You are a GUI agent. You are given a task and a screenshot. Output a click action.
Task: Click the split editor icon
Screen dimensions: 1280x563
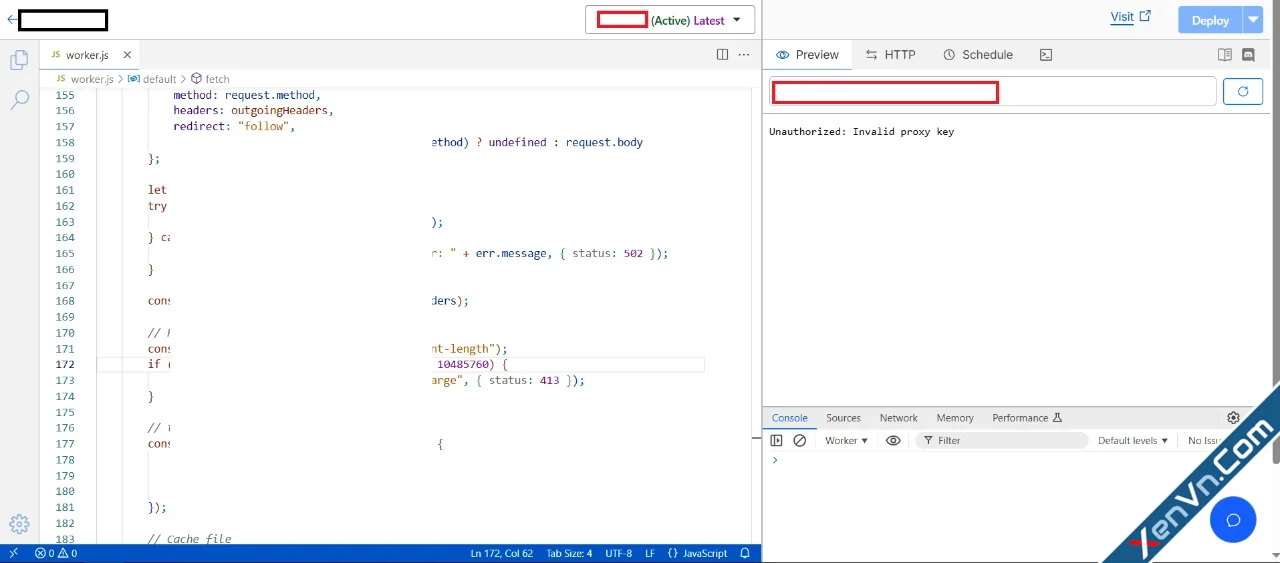coord(722,55)
